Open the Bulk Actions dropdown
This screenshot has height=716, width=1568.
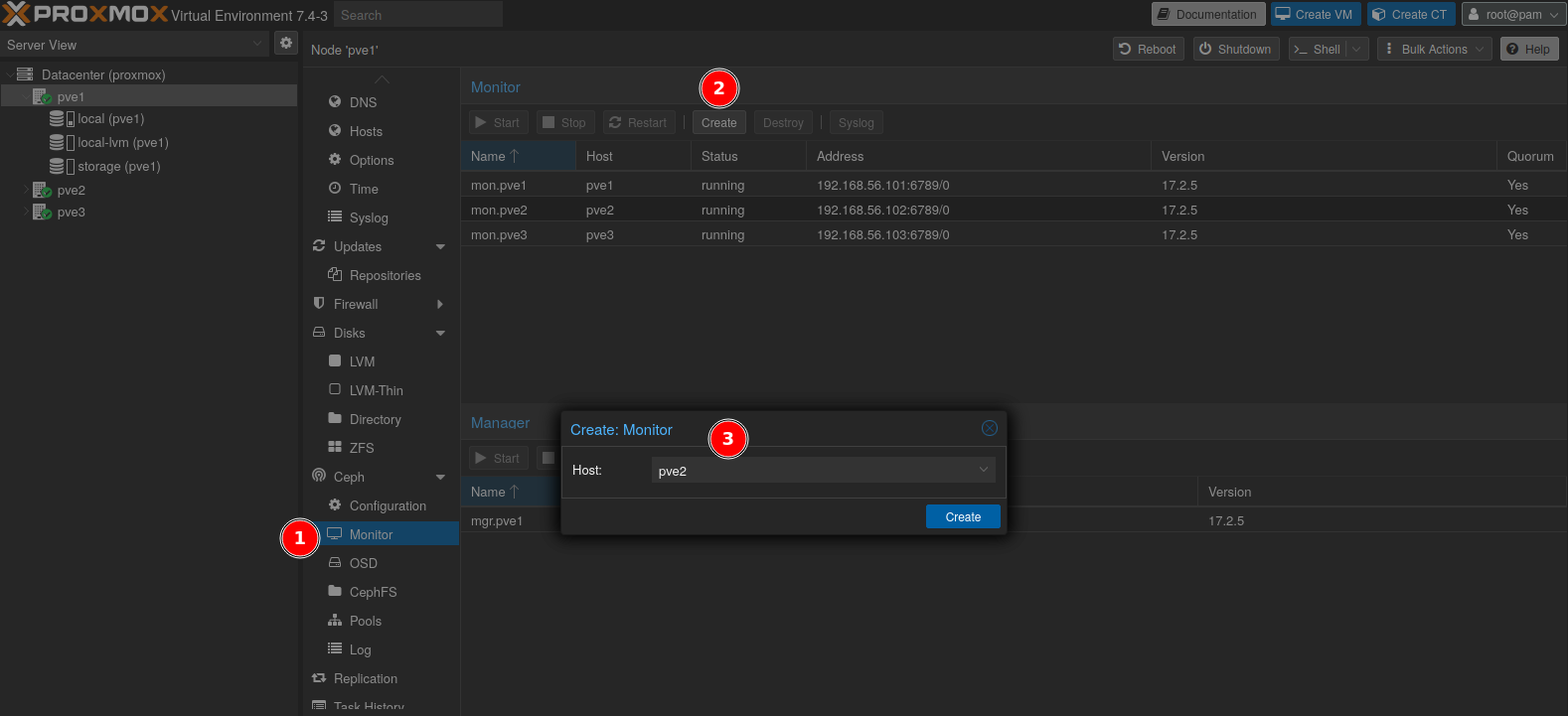[x=1434, y=49]
